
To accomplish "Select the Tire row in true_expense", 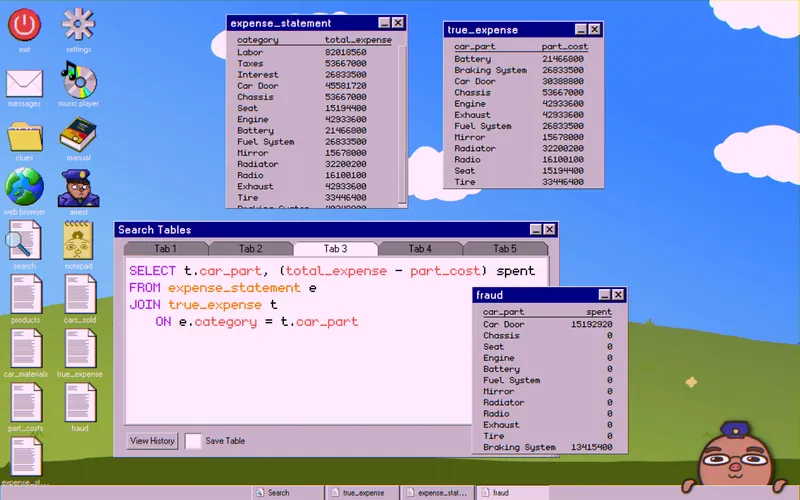I will 520,182.
